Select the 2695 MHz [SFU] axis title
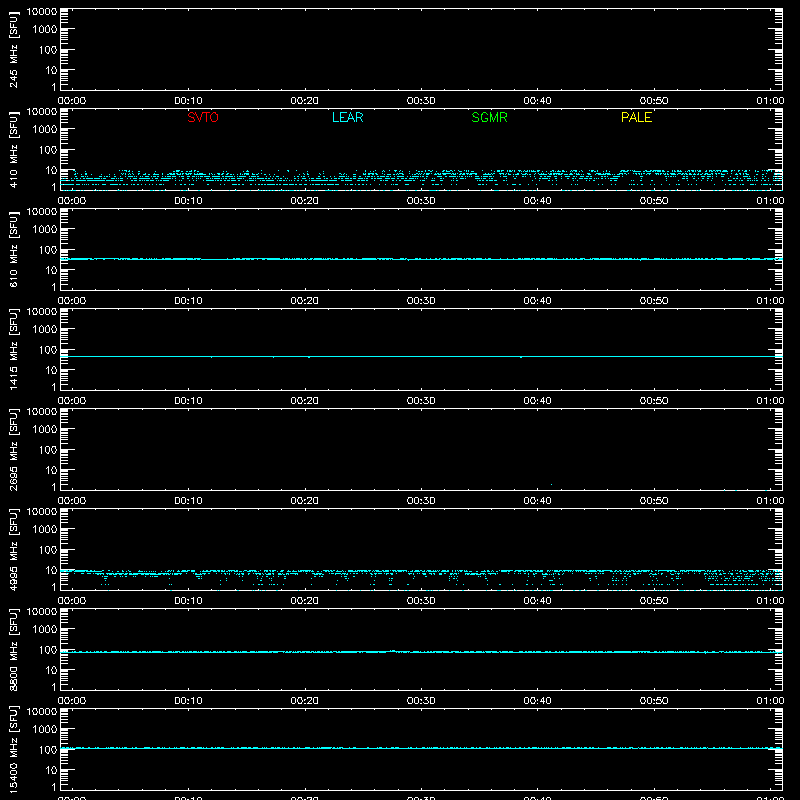800x800 pixels. [x=13, y=450]
